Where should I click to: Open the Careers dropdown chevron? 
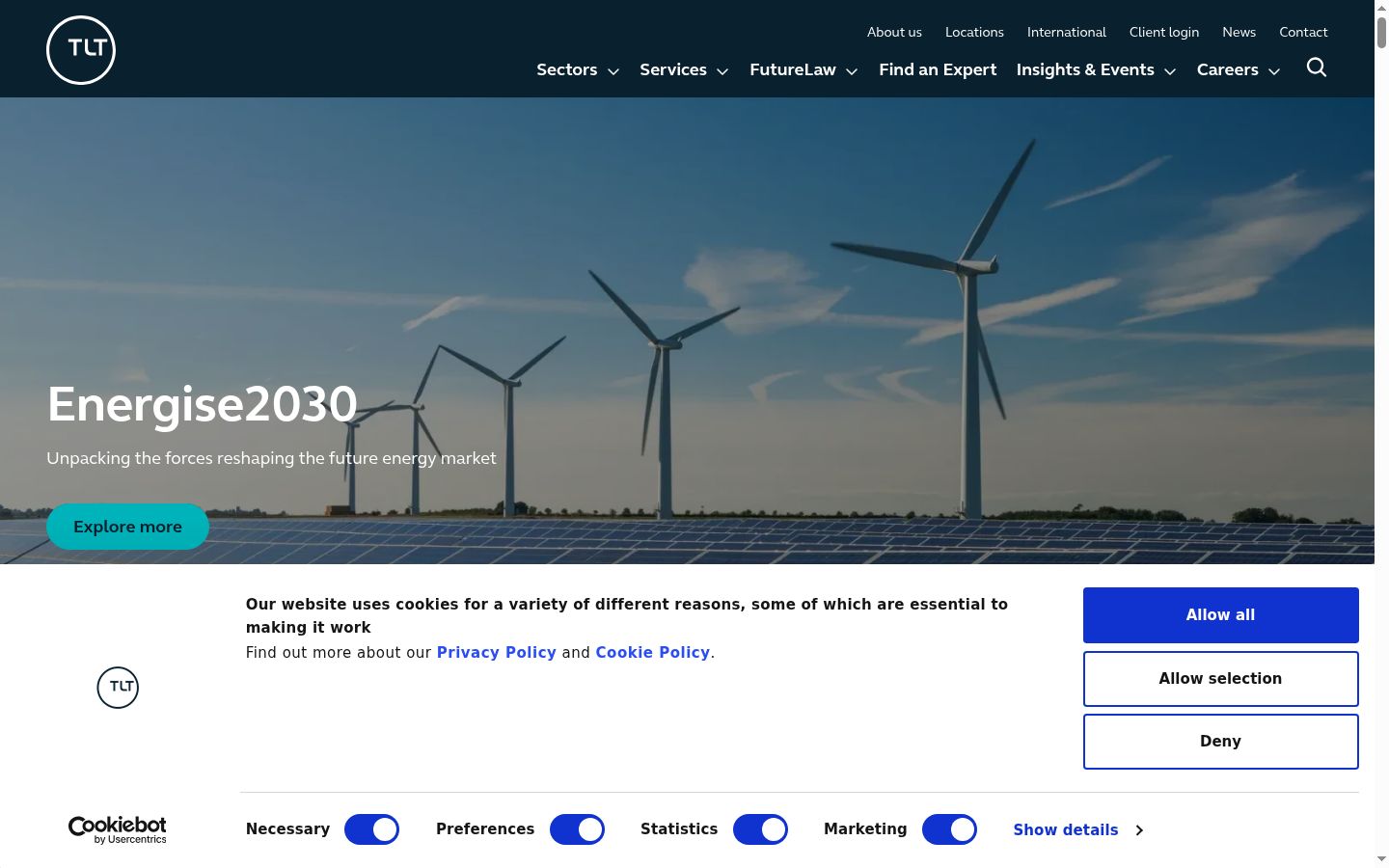click(1274, 71)
